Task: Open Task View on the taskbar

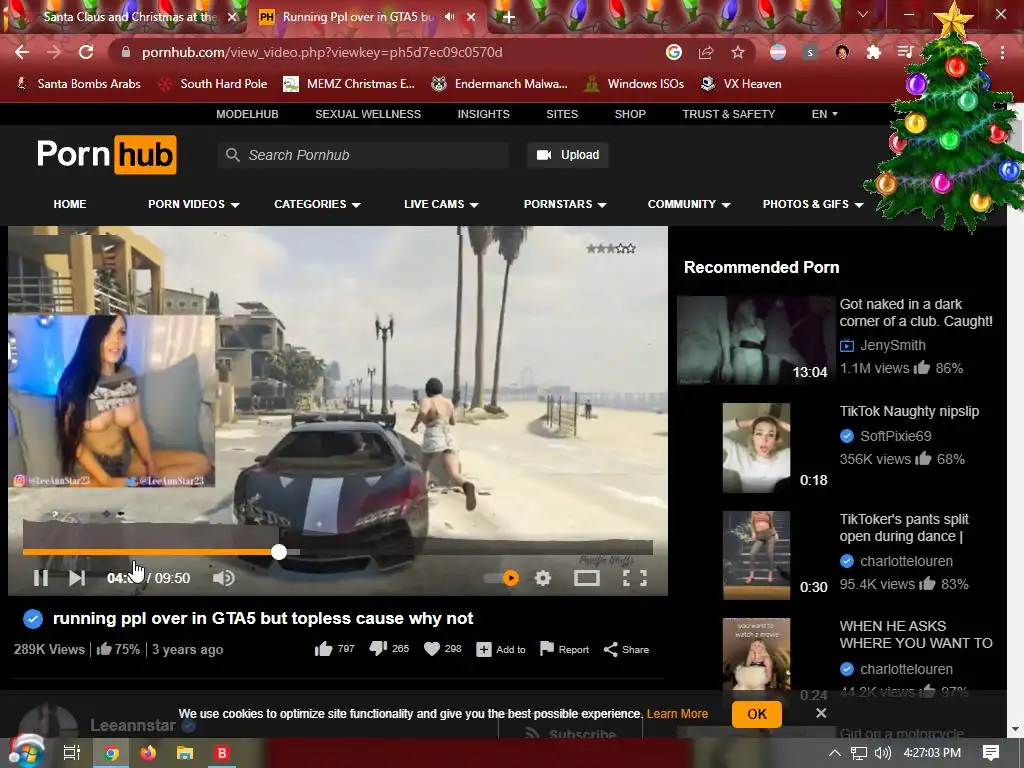Action: point(71,753)
